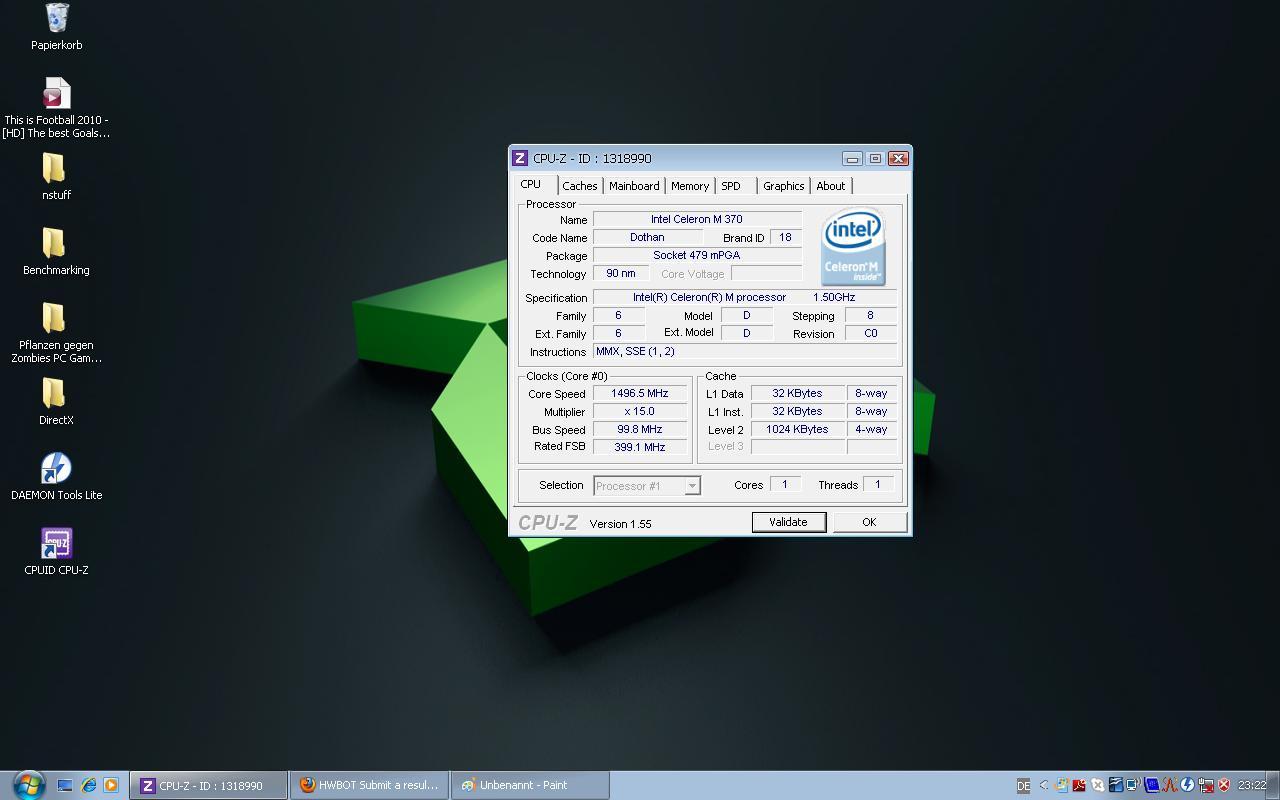Click the Rated FSB value 399.1 MHz

[640, 447]
